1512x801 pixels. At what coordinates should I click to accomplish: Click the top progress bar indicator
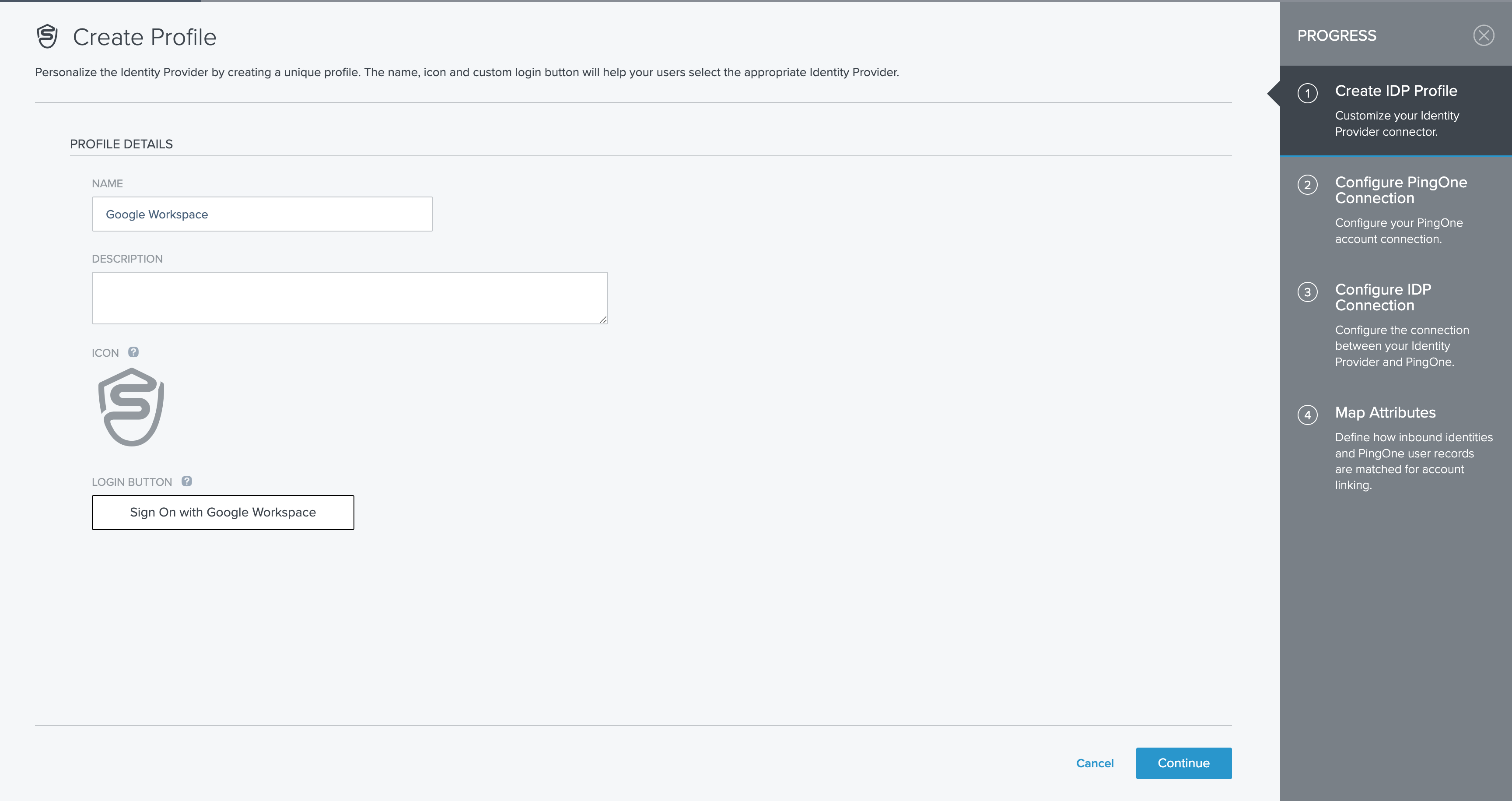click(100, 1)
